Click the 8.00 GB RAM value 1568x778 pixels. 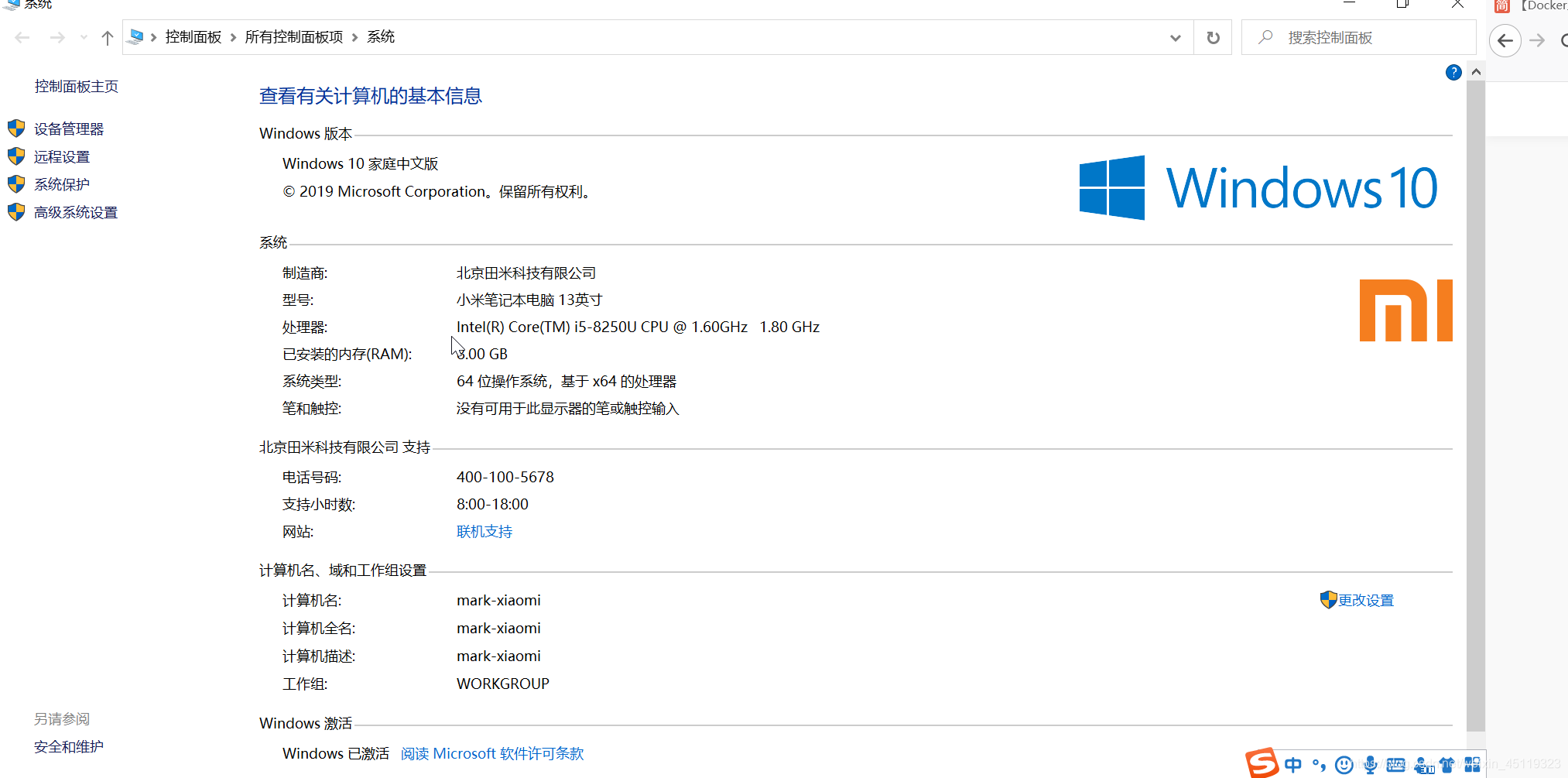coord(482,354)
